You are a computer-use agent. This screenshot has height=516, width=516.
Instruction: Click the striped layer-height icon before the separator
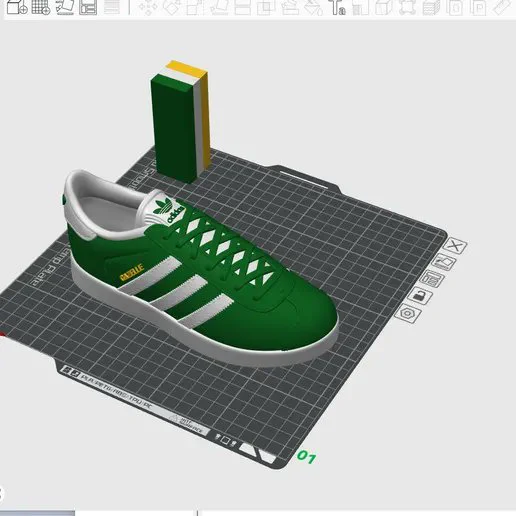(112, 7)
